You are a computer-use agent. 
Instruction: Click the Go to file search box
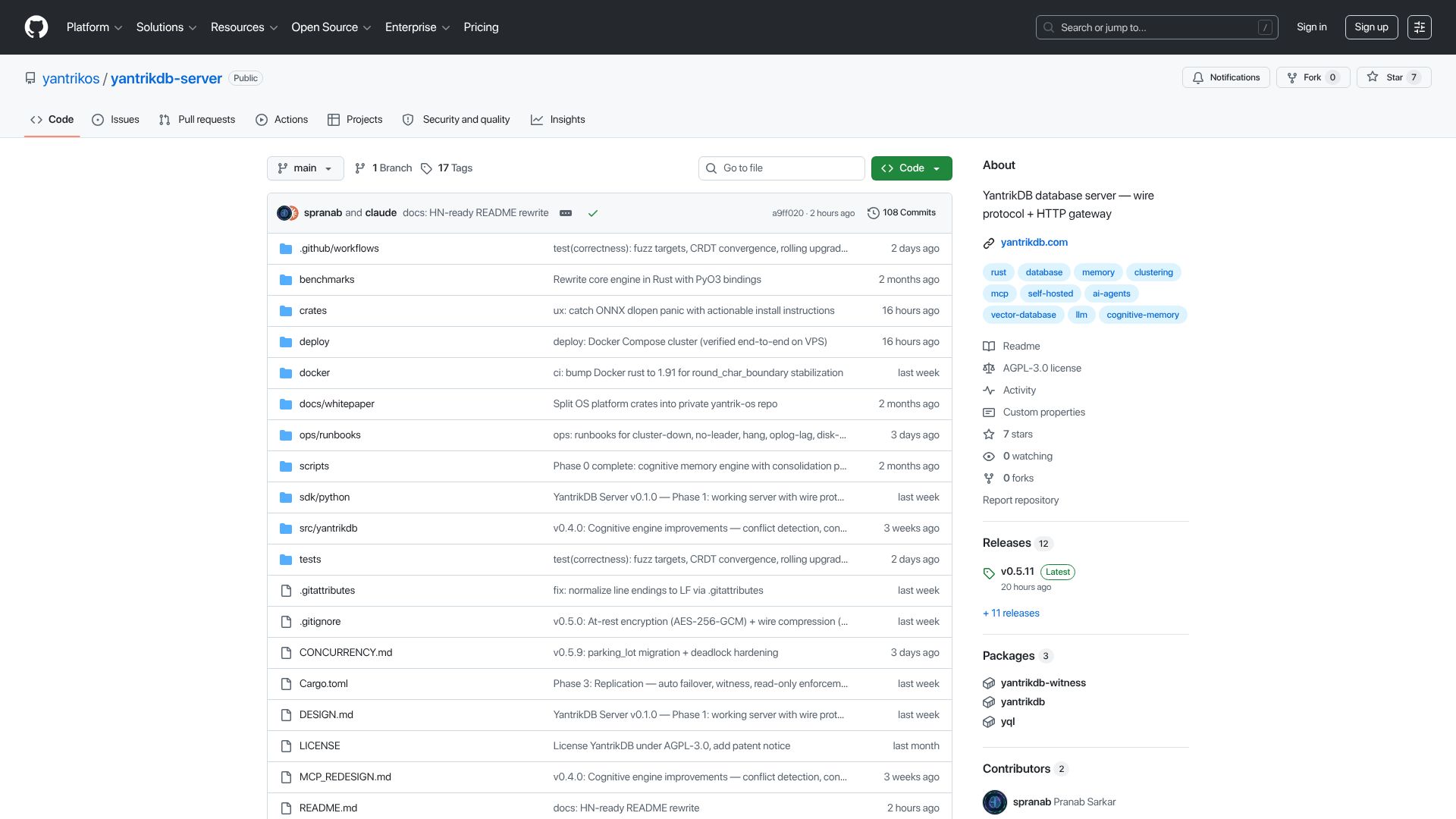[x=781, y=168]
